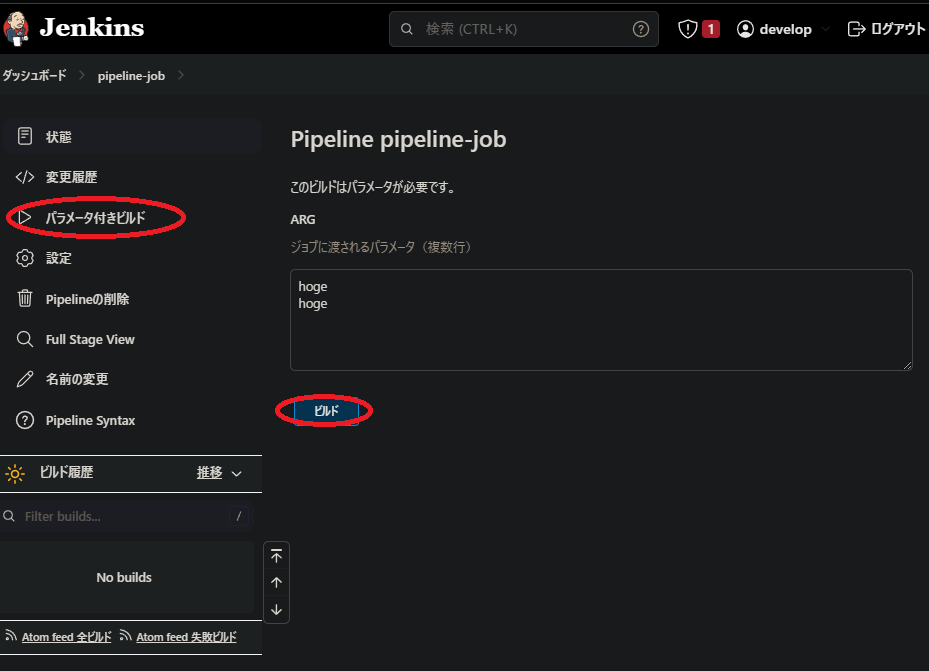Open 変更履歴 via its code icon
Screen dimensions: 929x671
22,177
